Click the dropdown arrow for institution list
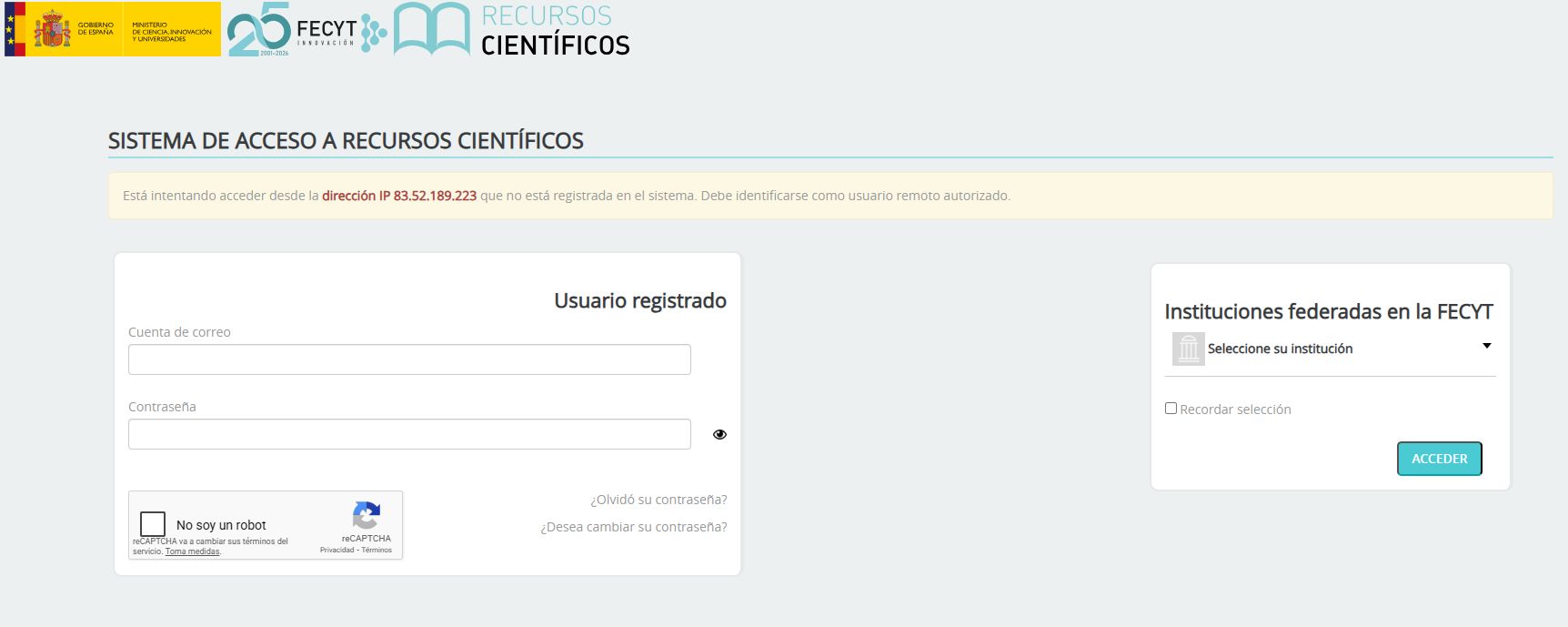1568x627 pixels. (x=1486, y=346)
